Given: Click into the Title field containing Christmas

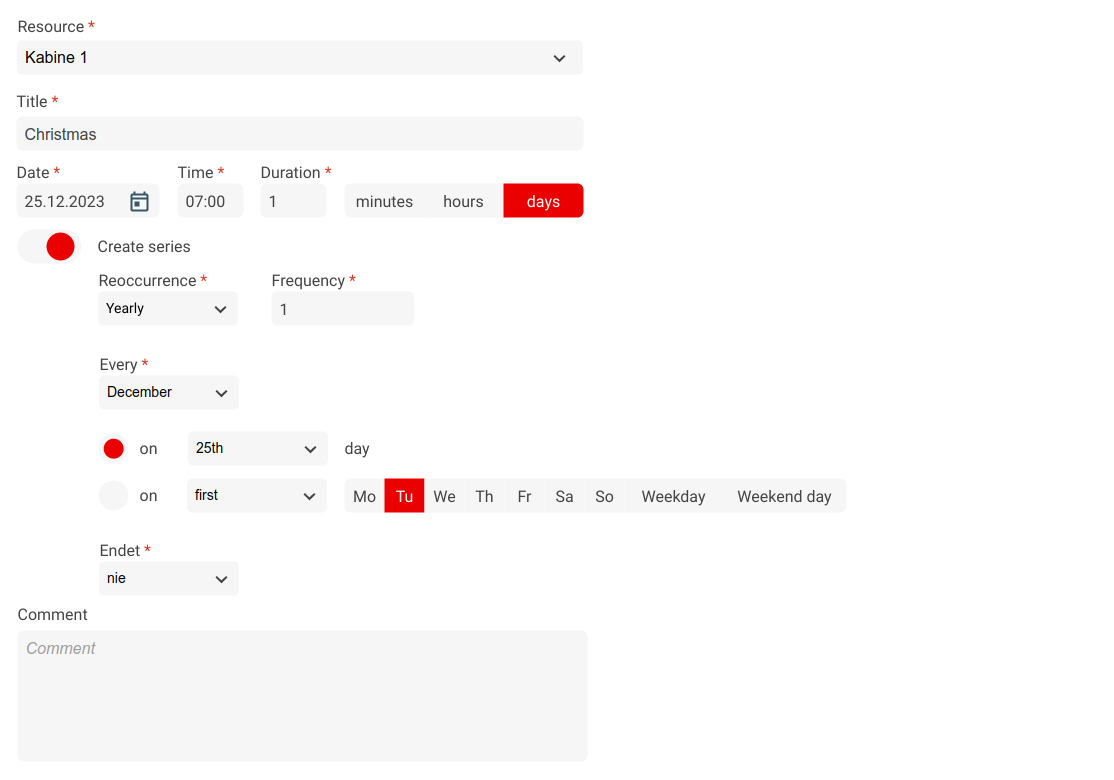Looking at the screenshot, I should click(x=299, y=134).
